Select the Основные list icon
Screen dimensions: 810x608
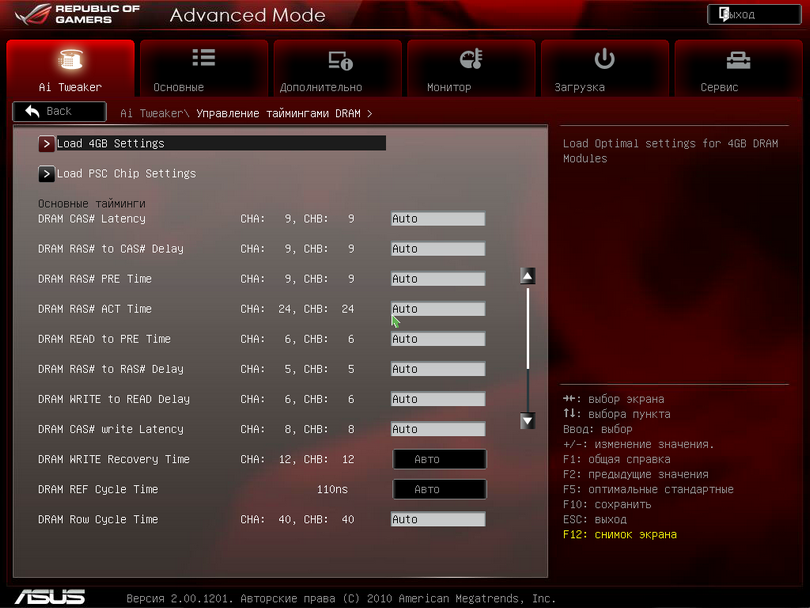[x=204, y=59]
